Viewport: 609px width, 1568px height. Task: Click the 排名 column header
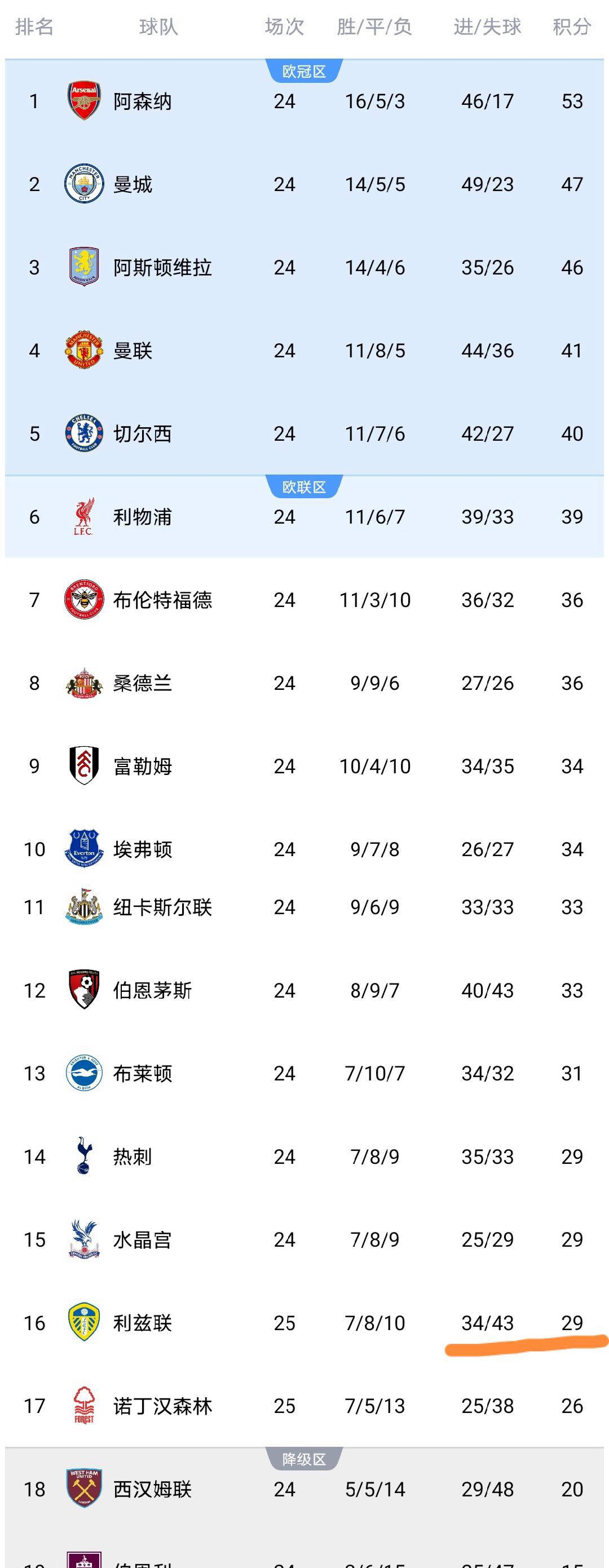click(x=34, y=27)
